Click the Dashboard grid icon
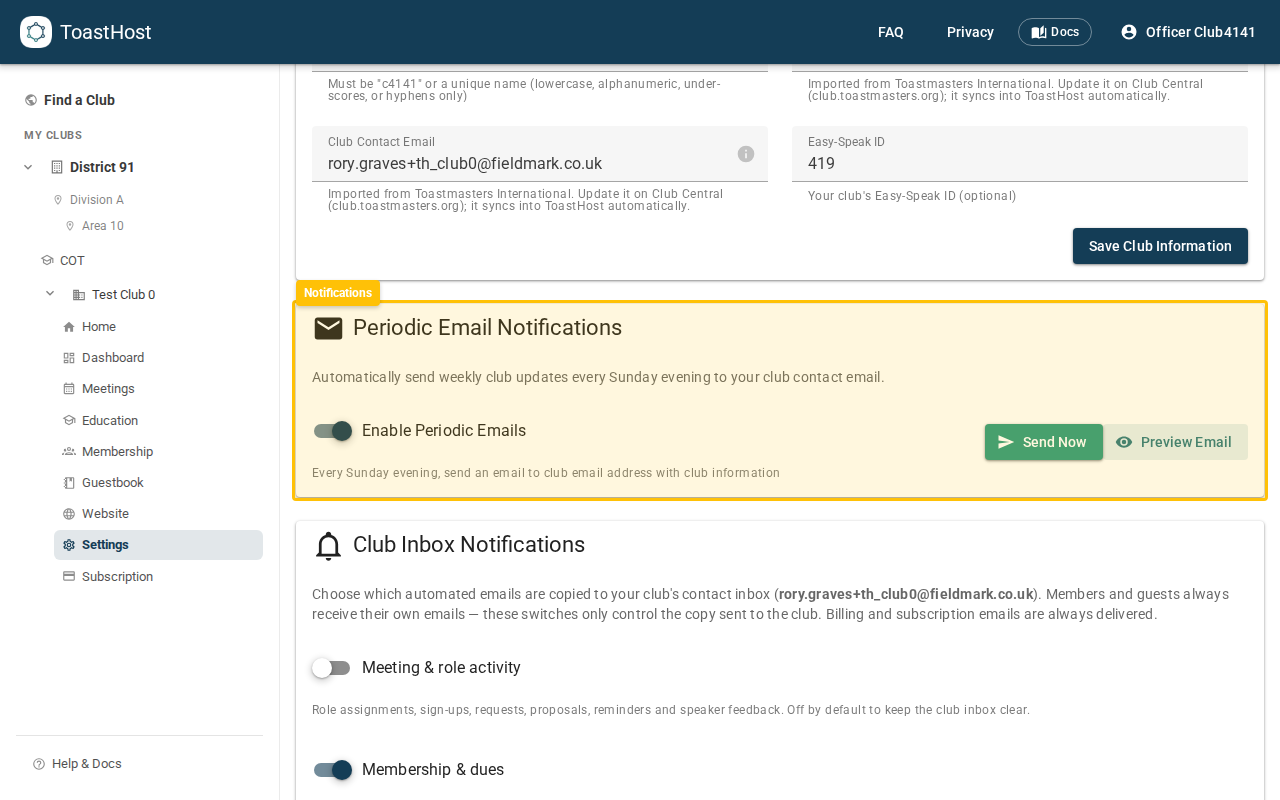 click(69, 358)
